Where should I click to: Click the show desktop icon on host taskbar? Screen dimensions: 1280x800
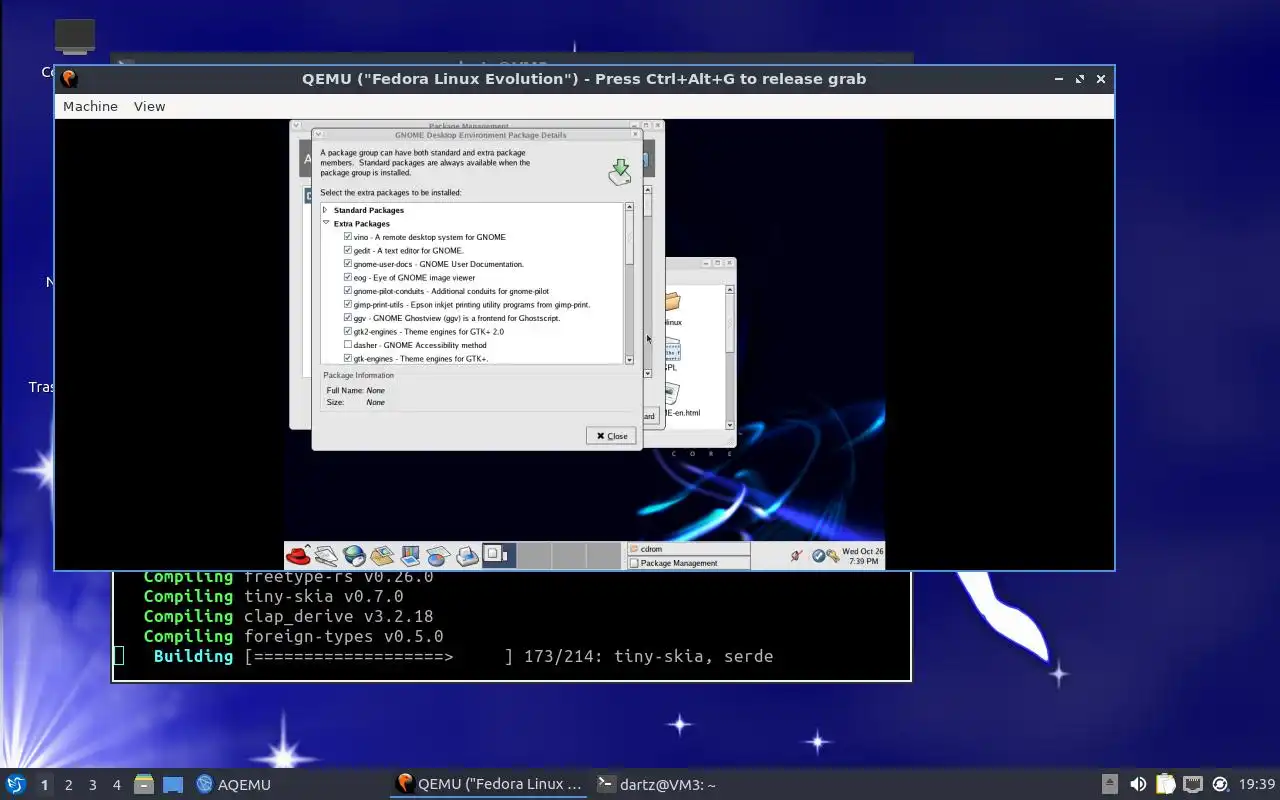point(173,785)
